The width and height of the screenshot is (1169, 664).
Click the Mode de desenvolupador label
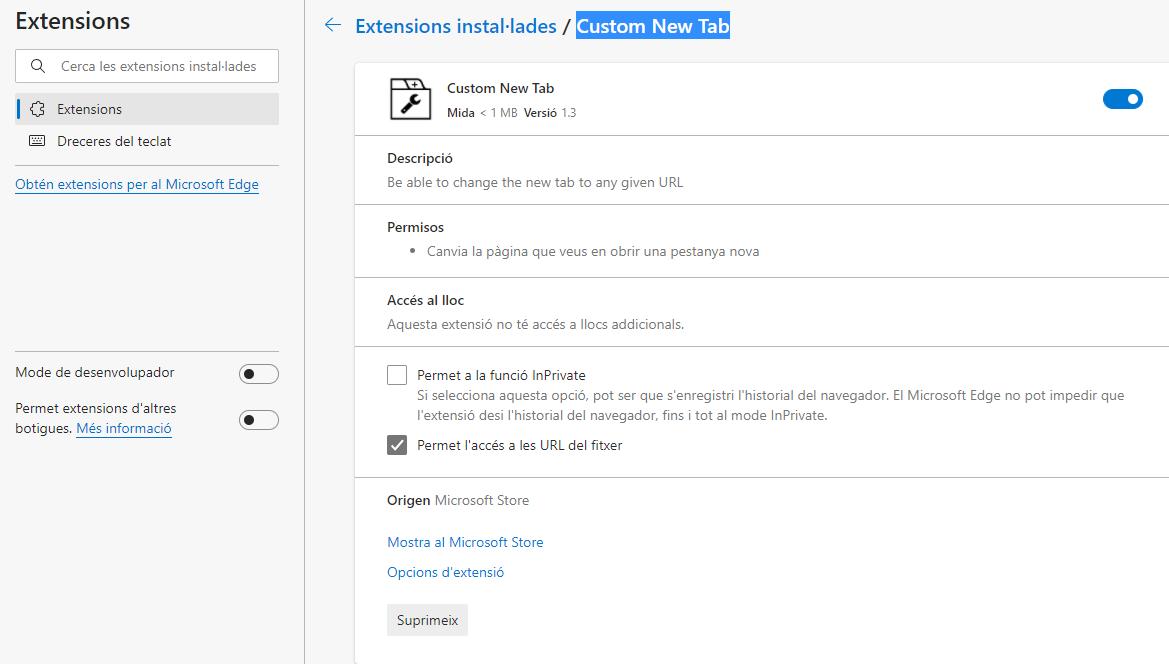tap(95, 373)
